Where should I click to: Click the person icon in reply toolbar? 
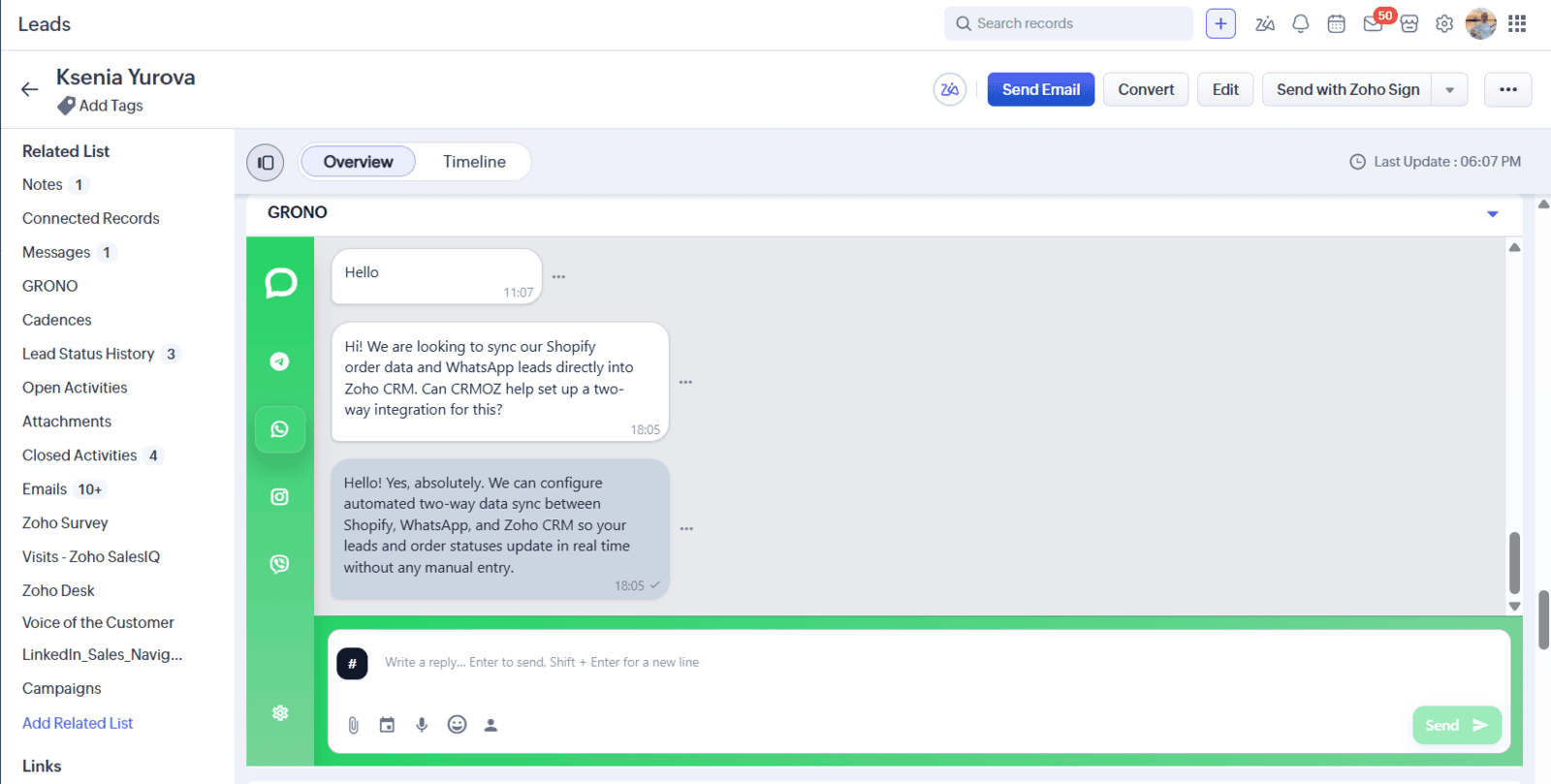point(491,725)
